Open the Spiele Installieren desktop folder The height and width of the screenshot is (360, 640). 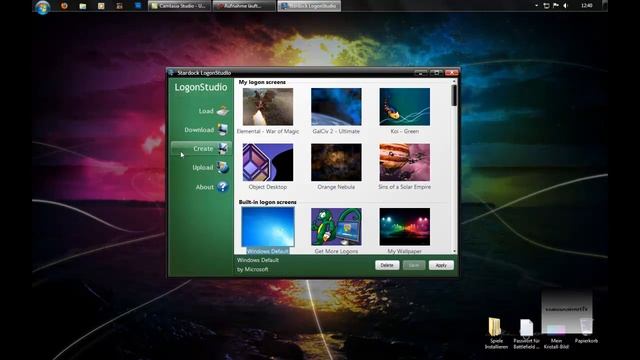coord(496,333)
